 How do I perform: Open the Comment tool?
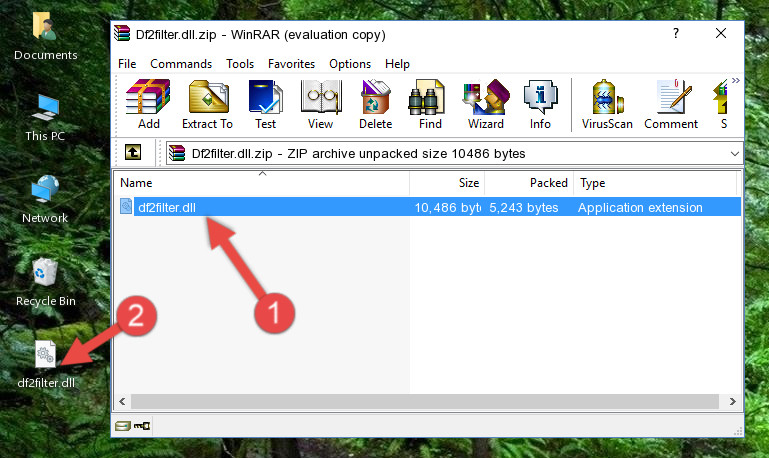[x=671, y=104]
